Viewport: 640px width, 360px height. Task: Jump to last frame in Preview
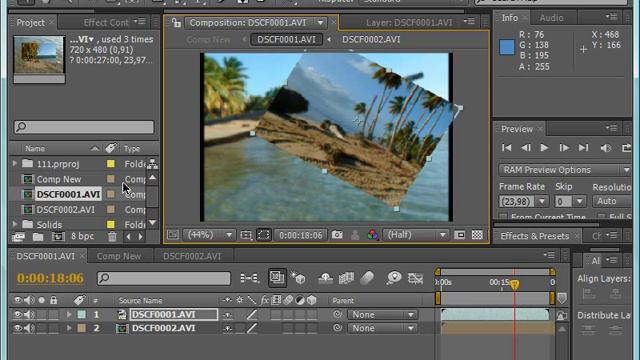click(584, 148)
